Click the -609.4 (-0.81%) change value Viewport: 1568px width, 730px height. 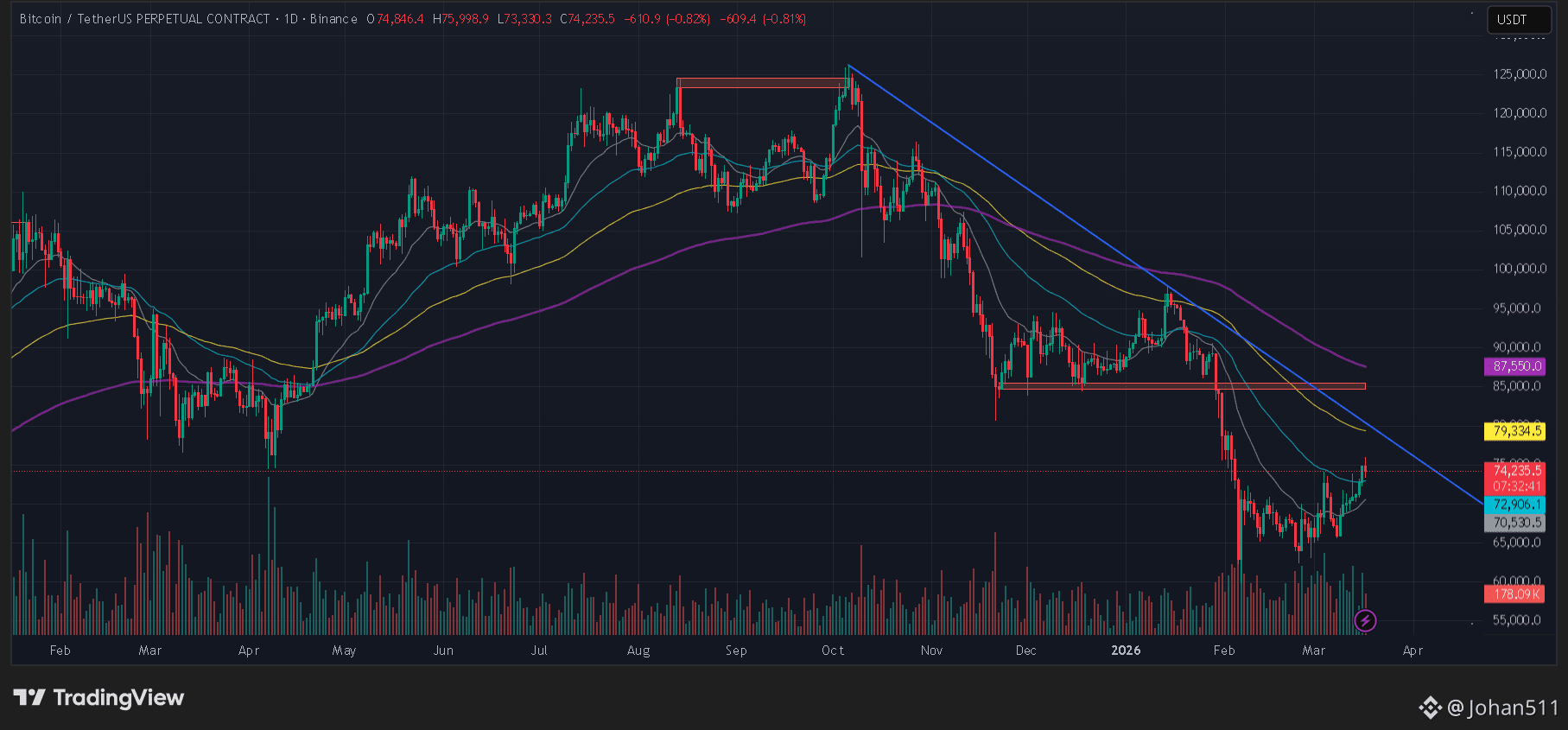(763, 19)
